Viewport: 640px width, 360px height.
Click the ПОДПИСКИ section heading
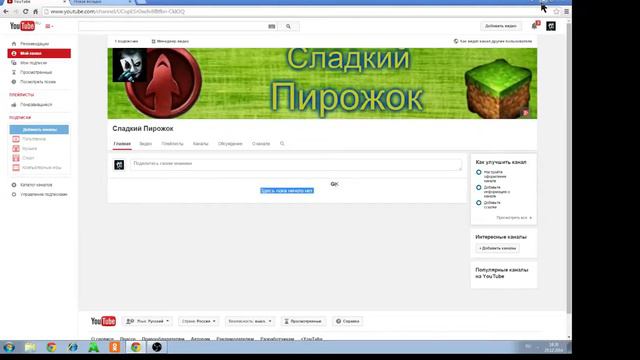pyautogui.click(x=20, y=118)
